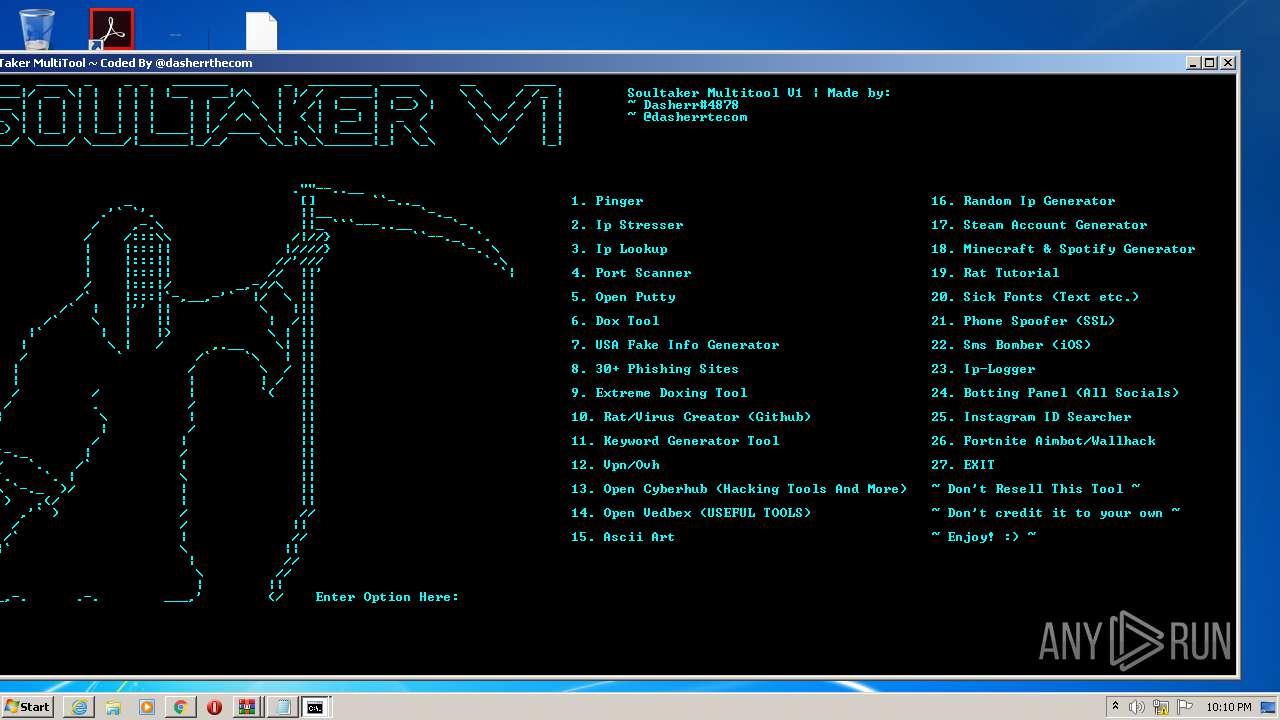Open Windows Explorer folder in taskbar

113,707
